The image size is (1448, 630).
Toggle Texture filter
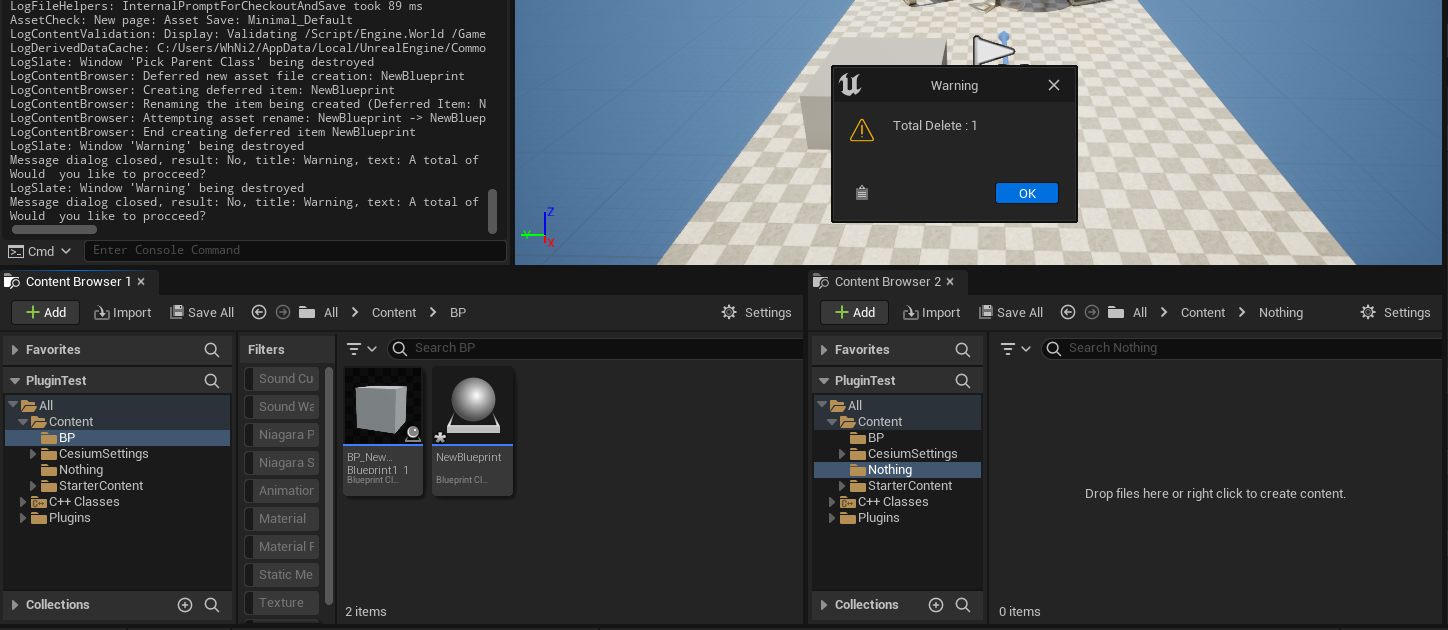[281, 603]
